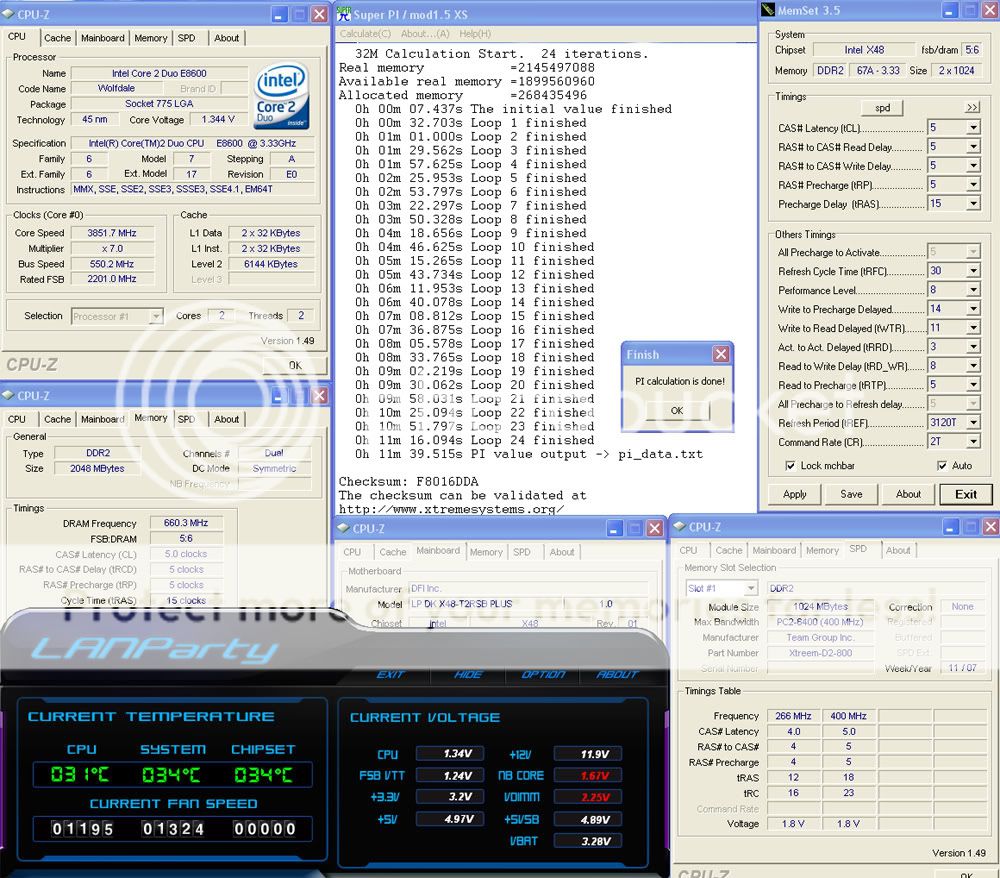Image resolution: width=1000 pixels, height=878 pixels.
Task: Switch to Cache tab in processor CPU-Z window
Action: pyautogui.click(x=57, y=38)
